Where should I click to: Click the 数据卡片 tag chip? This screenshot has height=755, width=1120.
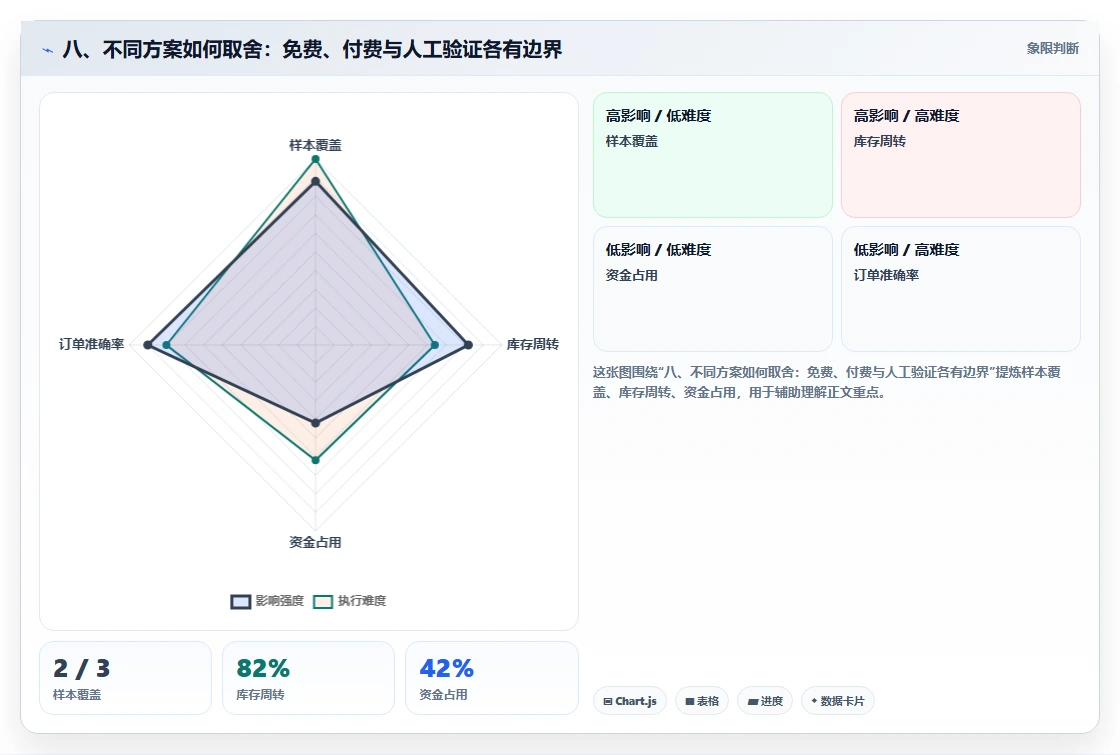(837, 701)
